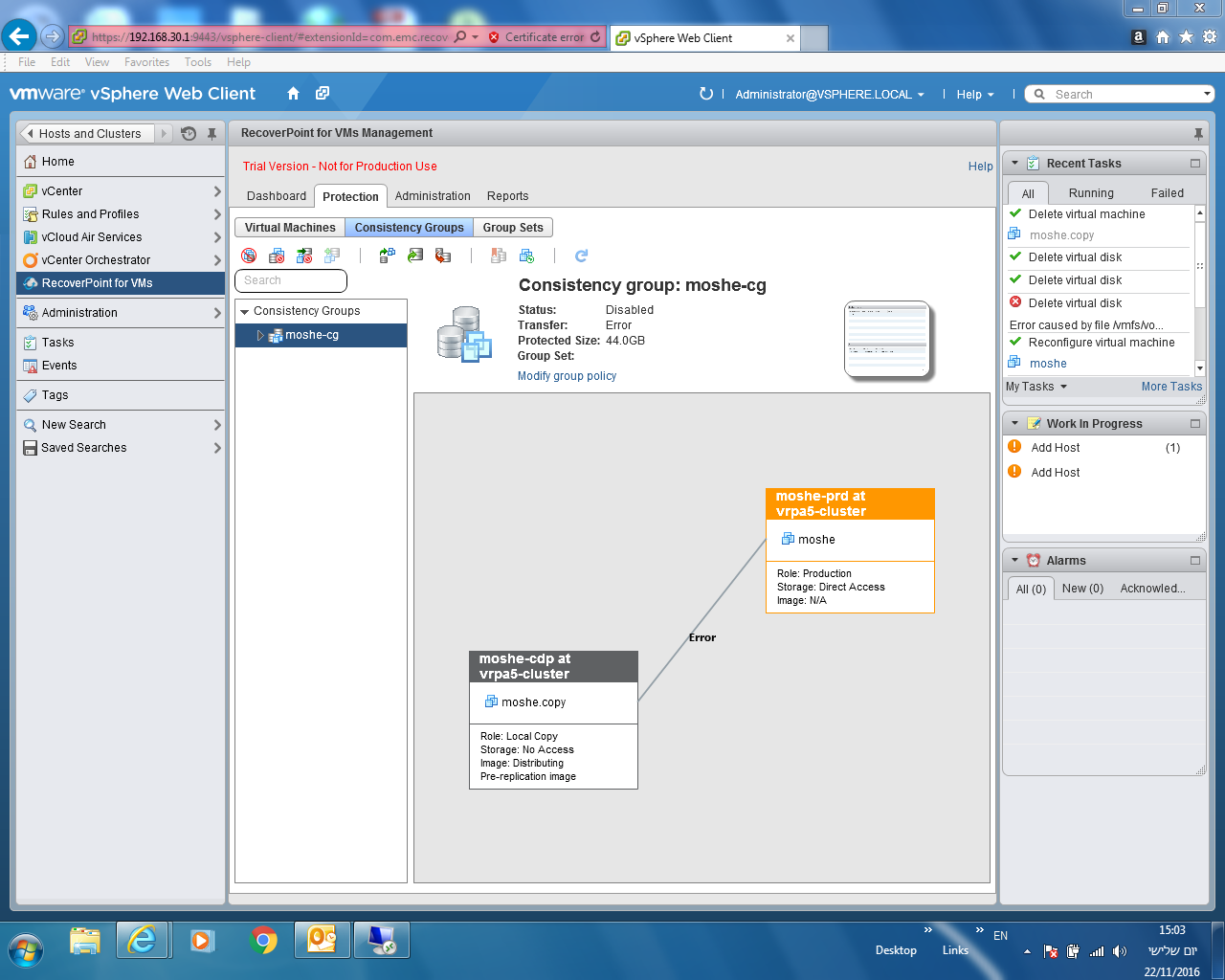Click the open new window icon beside home

323,94
